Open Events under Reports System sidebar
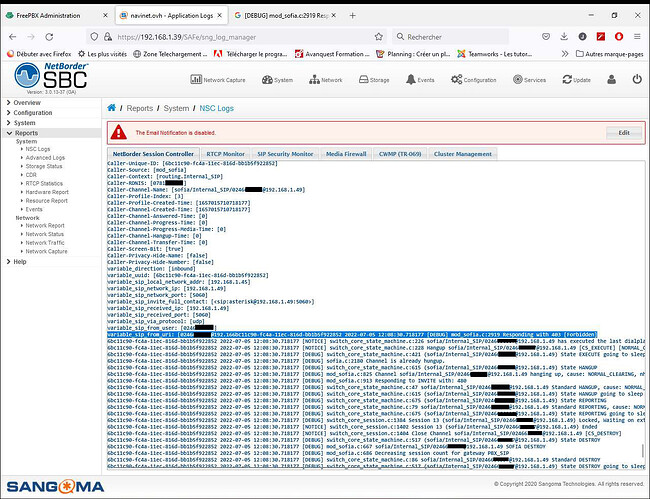Screen dimensions: 650x499 (x=34, y=209)
